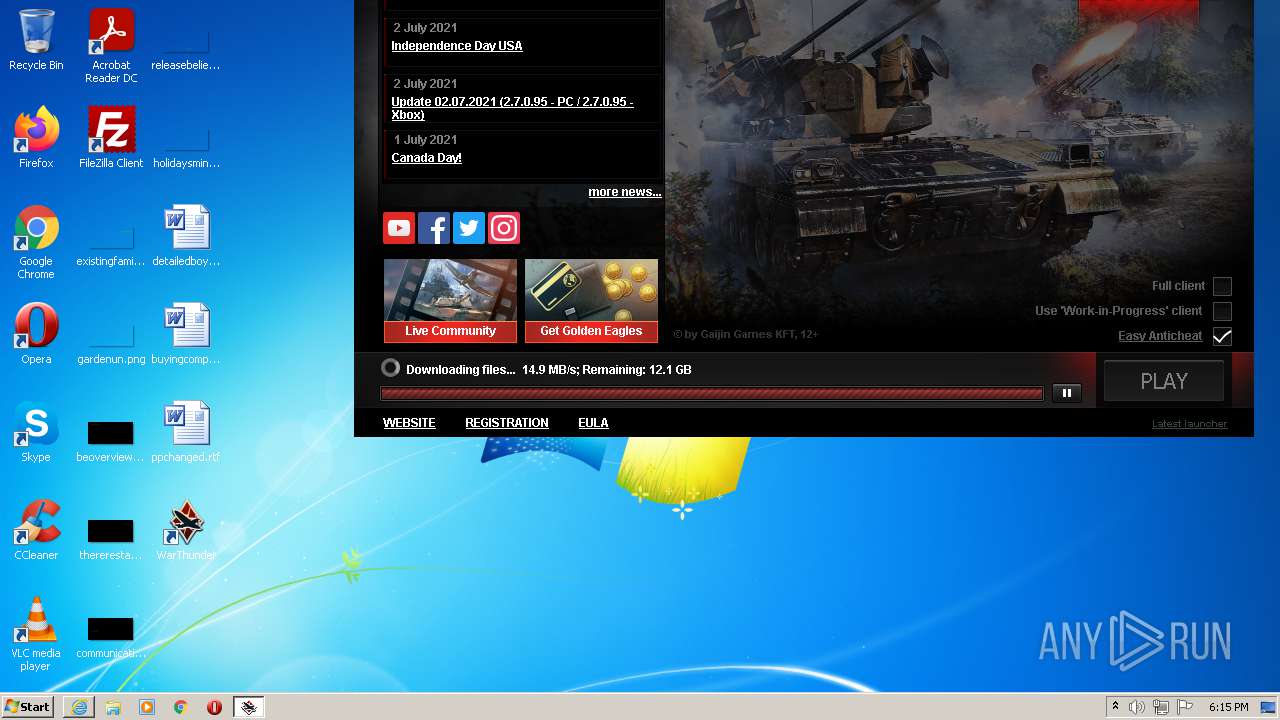
Task: Open the Start menu
Action: [x=28, y=707]
